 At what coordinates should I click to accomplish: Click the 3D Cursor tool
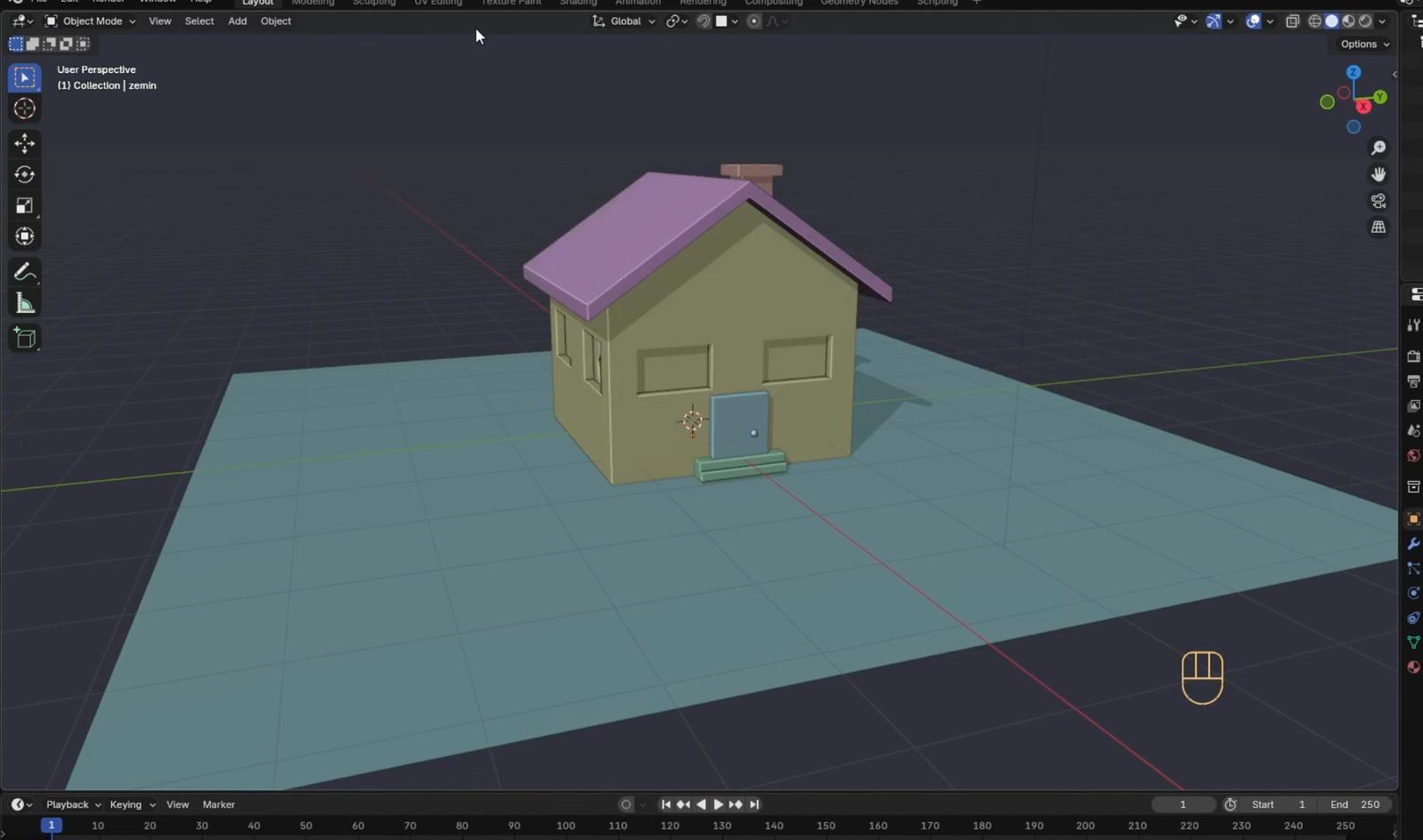[25, 108]
